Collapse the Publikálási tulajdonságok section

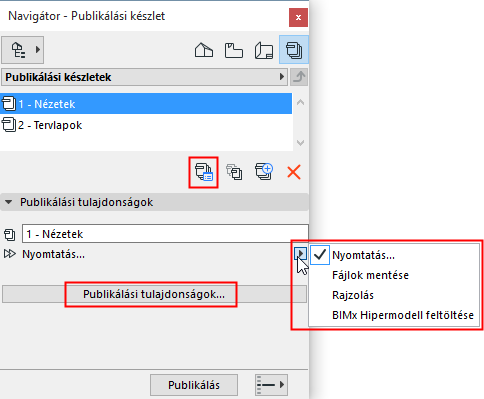pos(9,202)
